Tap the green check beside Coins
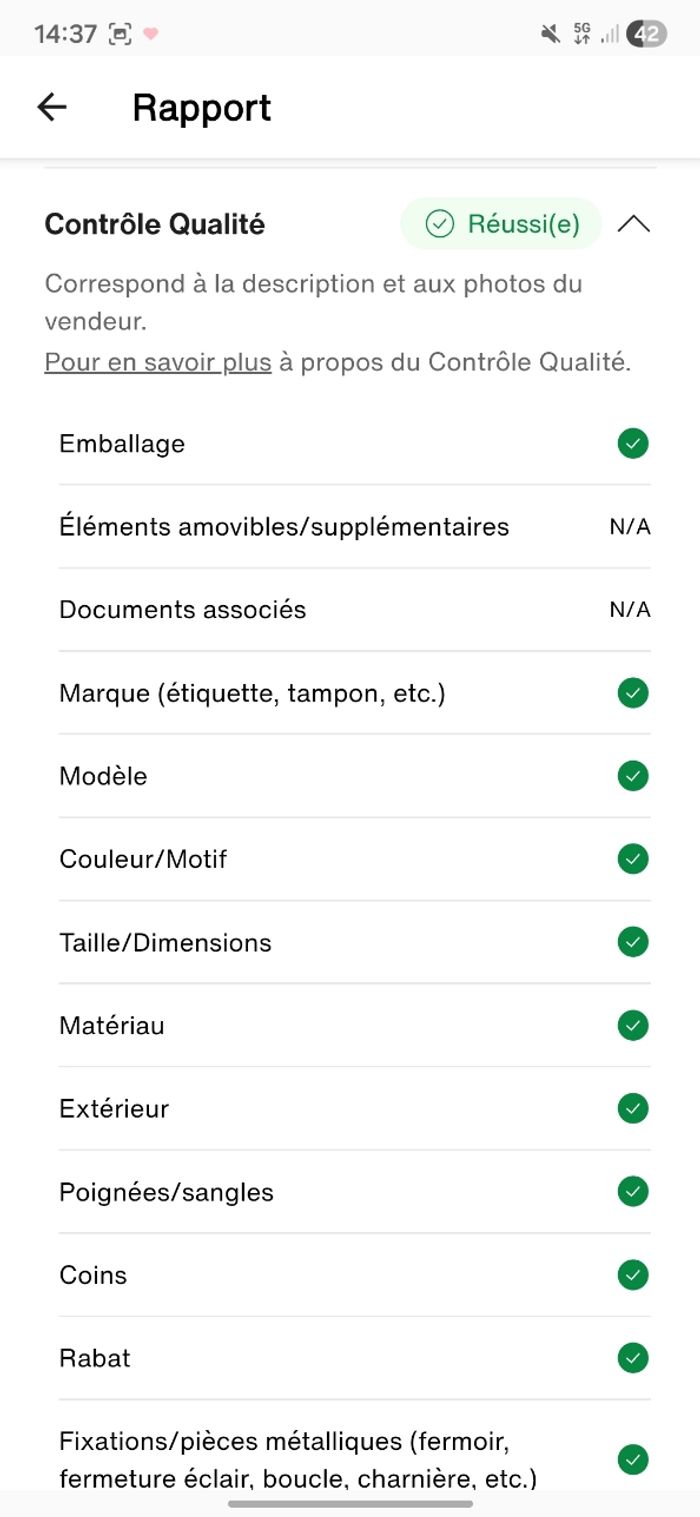700x1517 pixels. pos(632,1275)
